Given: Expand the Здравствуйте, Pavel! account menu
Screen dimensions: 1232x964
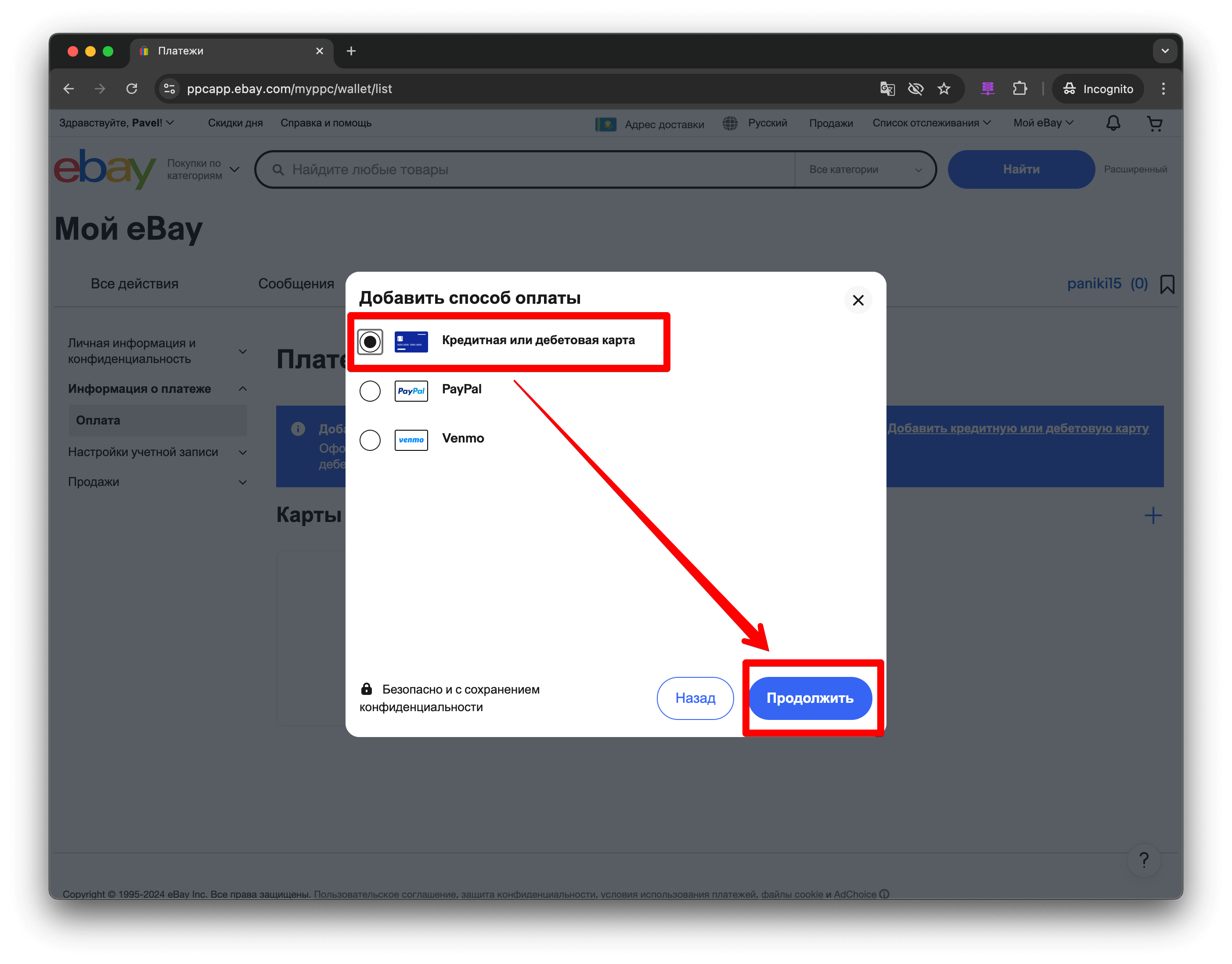Looking at the screenshot, I should (x=117, y=123).
